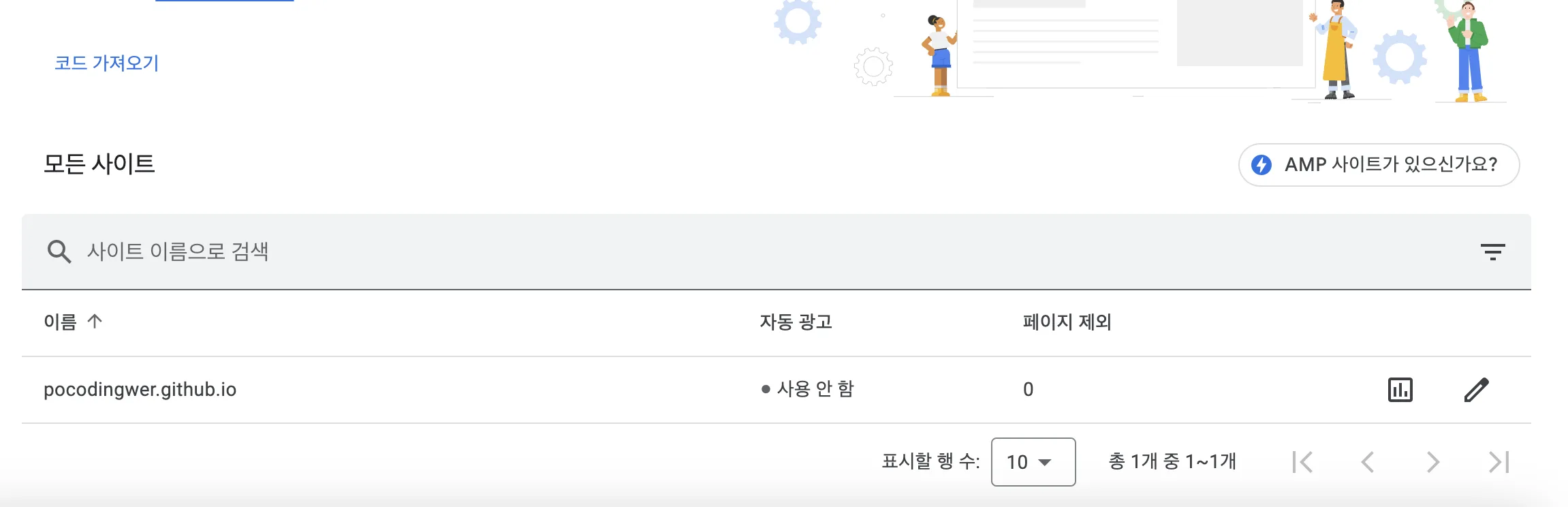Open the filter icon in the search bar

(1492, 252)
